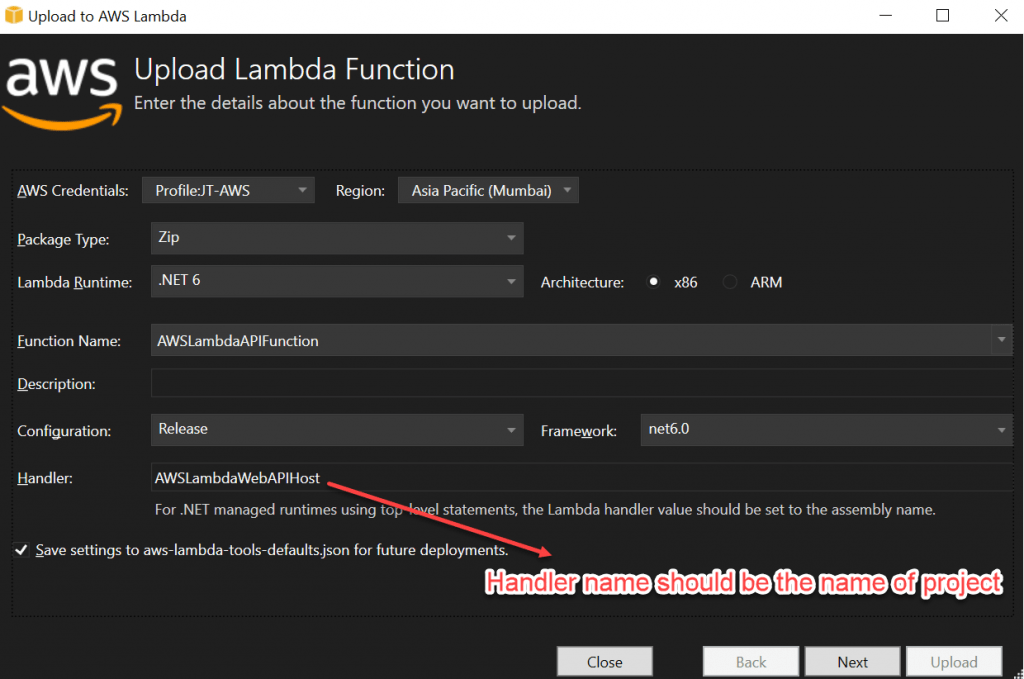Click the 'Upload Lambda Function' heading text

pyautogui.click(x=294, y=69)
